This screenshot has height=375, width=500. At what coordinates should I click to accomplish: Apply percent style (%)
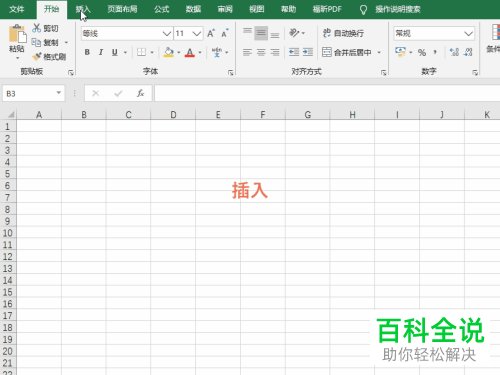tap(422, 52)
